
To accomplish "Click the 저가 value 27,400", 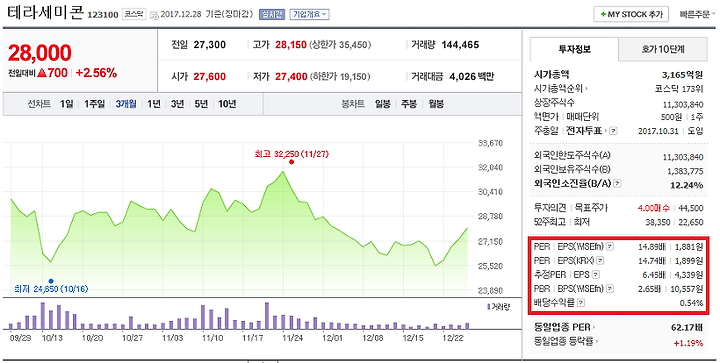I will tap(291, 77).
